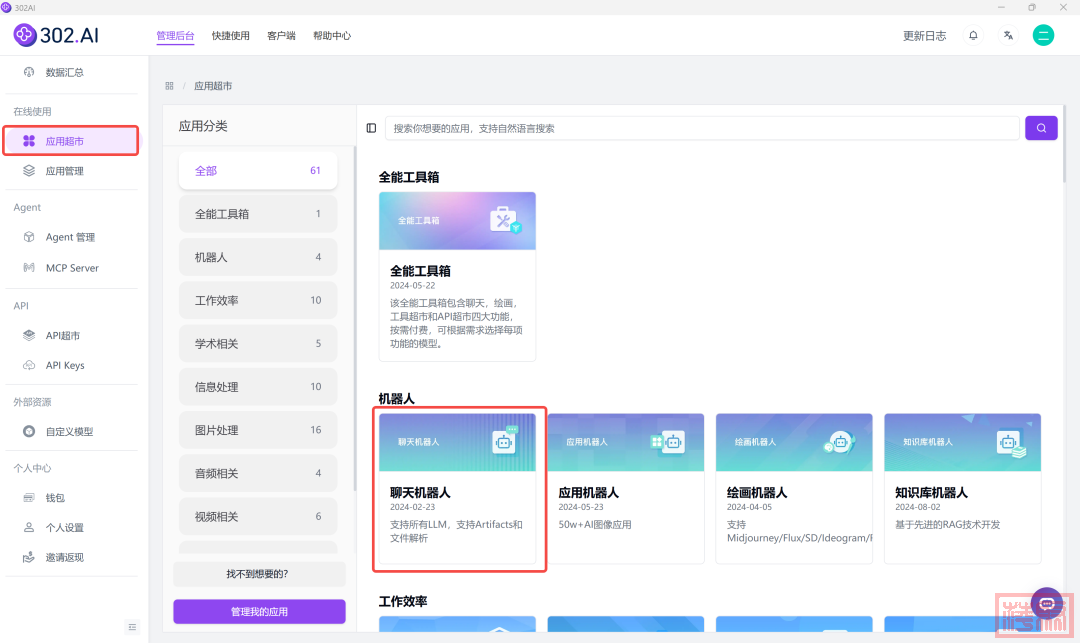
Task: Open the language translation icon
Action: coord(1008,35)
